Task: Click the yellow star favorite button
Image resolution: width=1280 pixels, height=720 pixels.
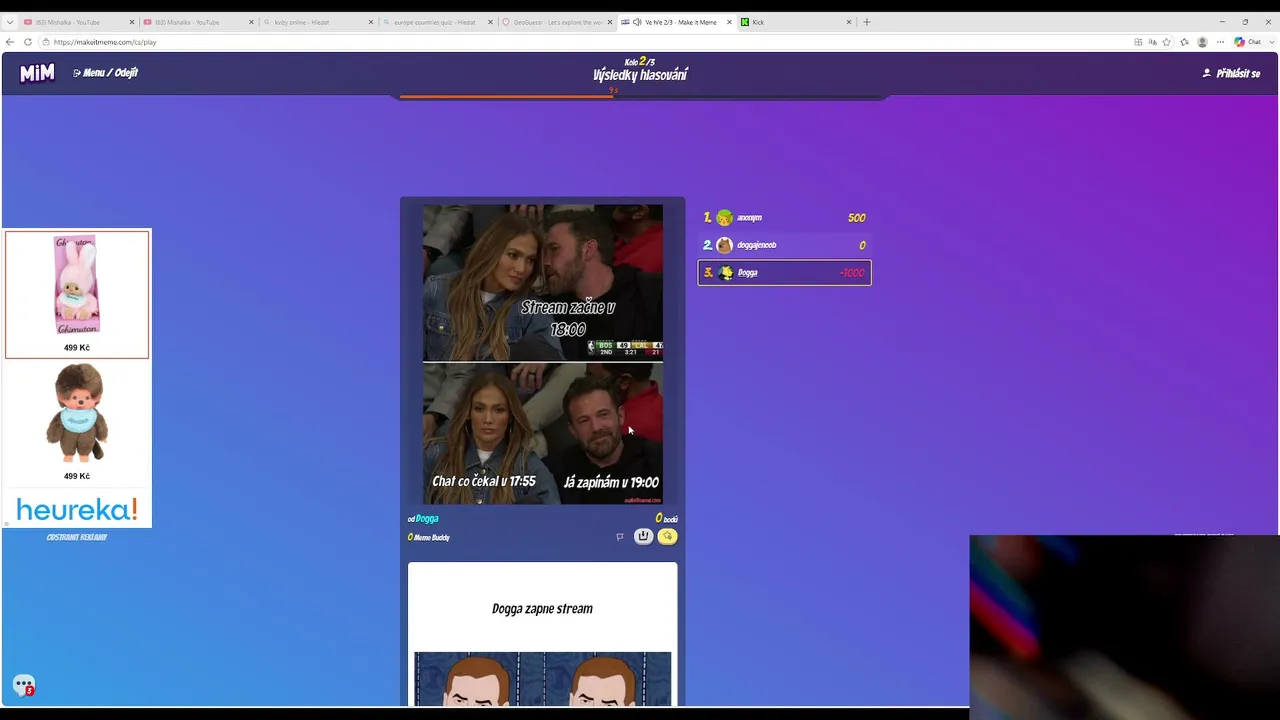Action: click(x=667, y=537)
